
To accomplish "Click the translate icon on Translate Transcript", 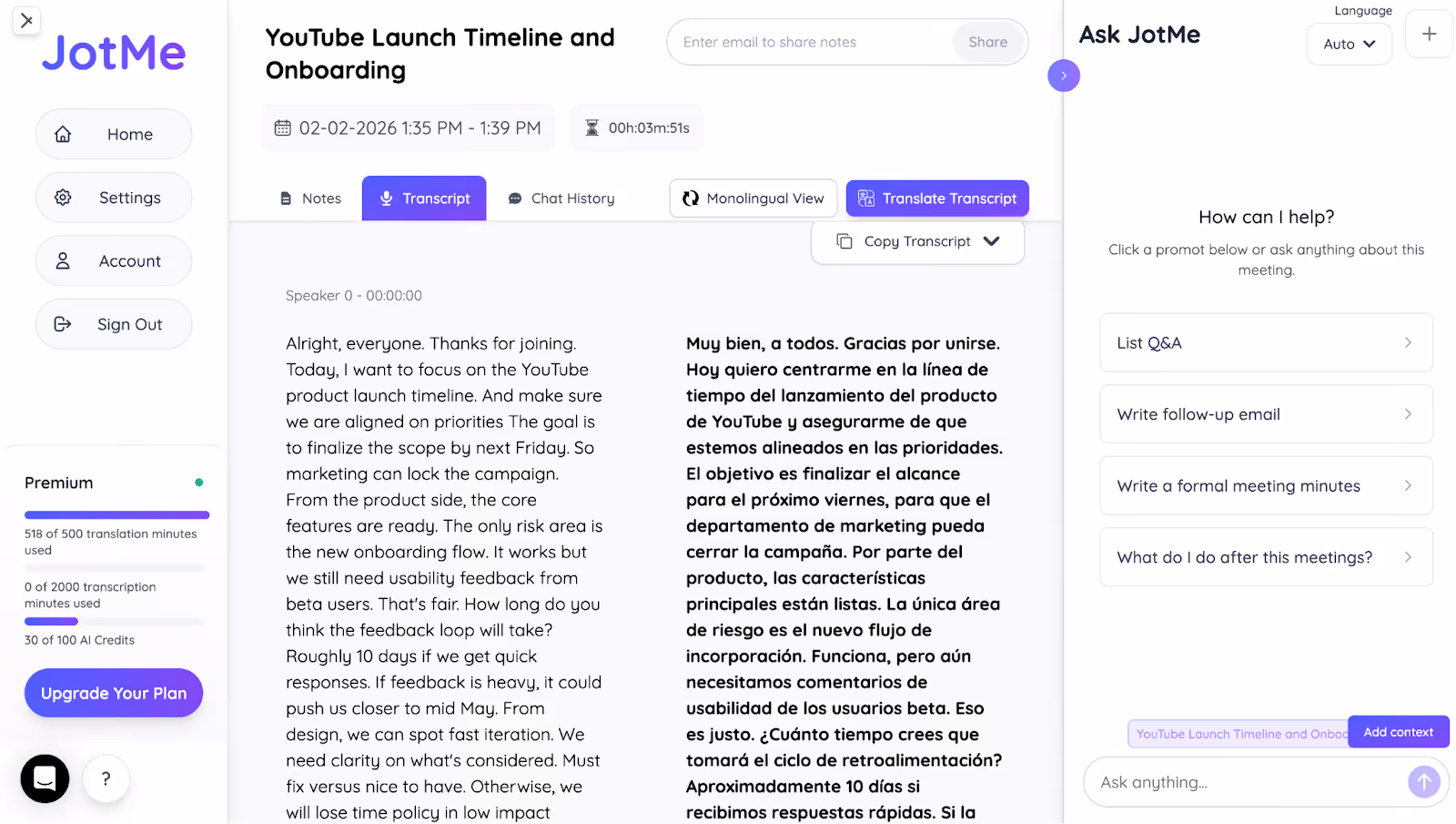I will pyautogui.click(x=866, y=198).
